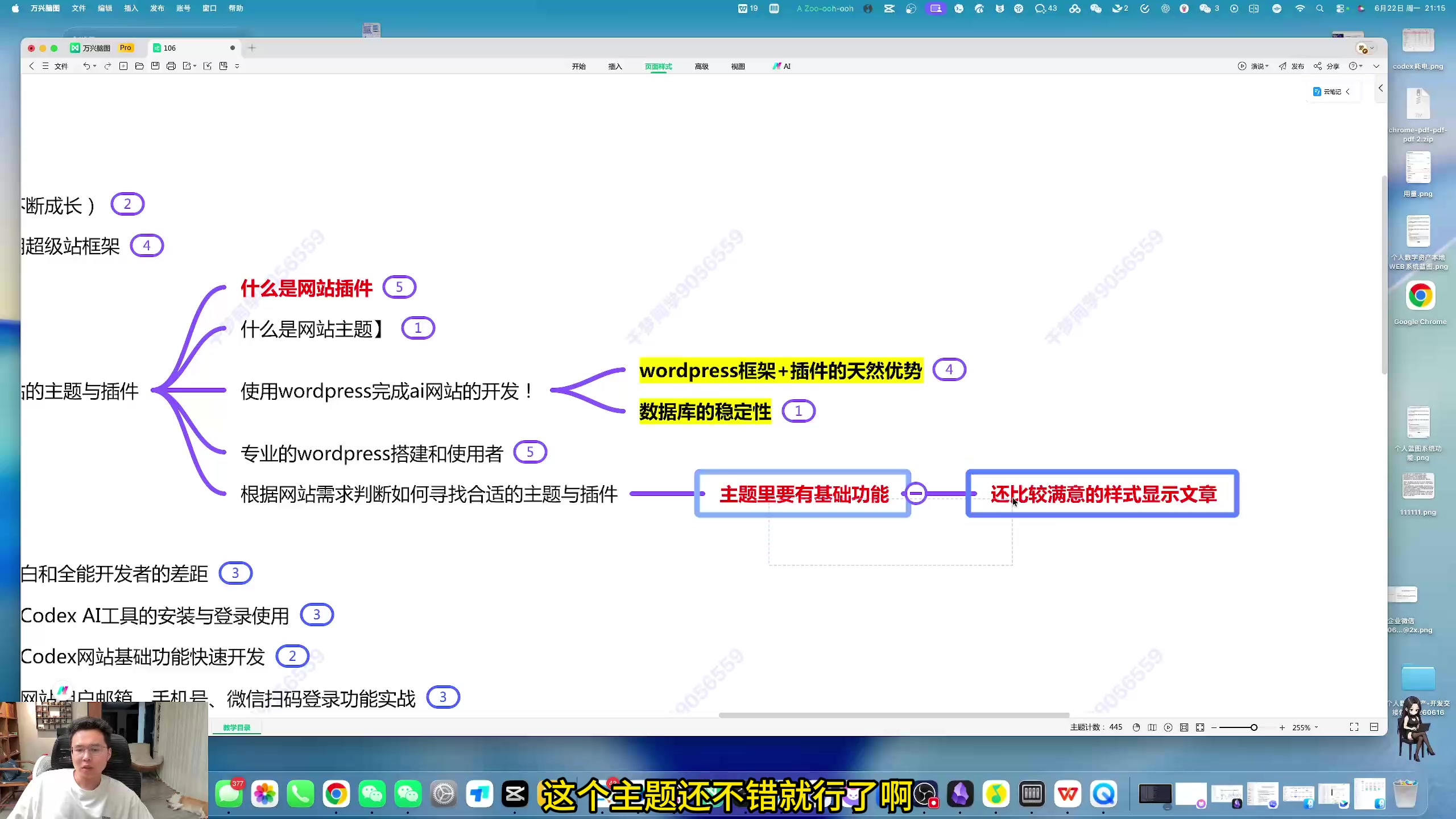Open the hamburger 文件 menu
The width and height of the screenshot is (1456, 819).
point(55,66)
